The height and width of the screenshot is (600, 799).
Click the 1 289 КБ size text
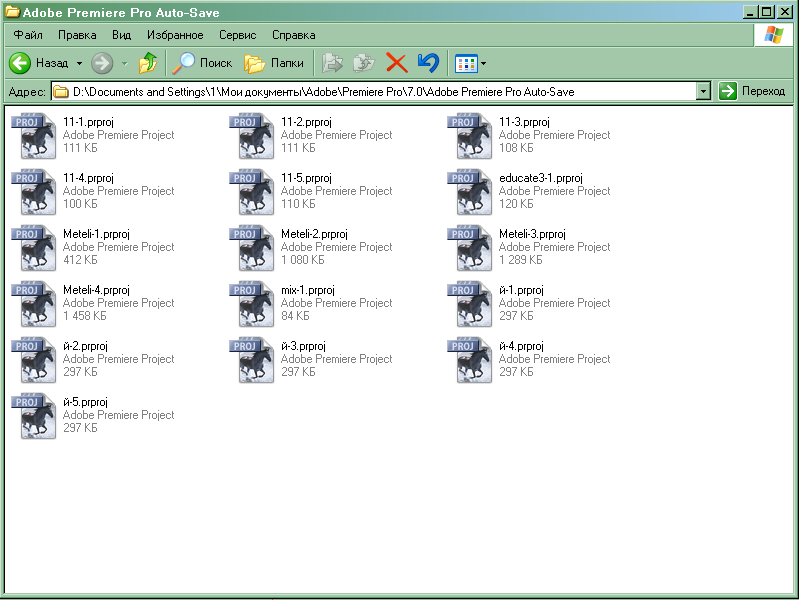click(x=521, y=260)
